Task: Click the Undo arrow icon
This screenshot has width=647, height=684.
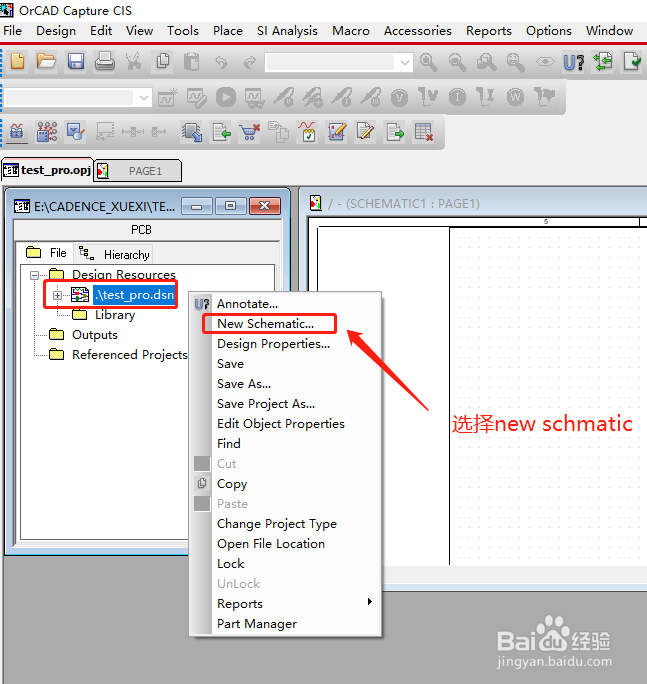Action: tap(221, 62)
